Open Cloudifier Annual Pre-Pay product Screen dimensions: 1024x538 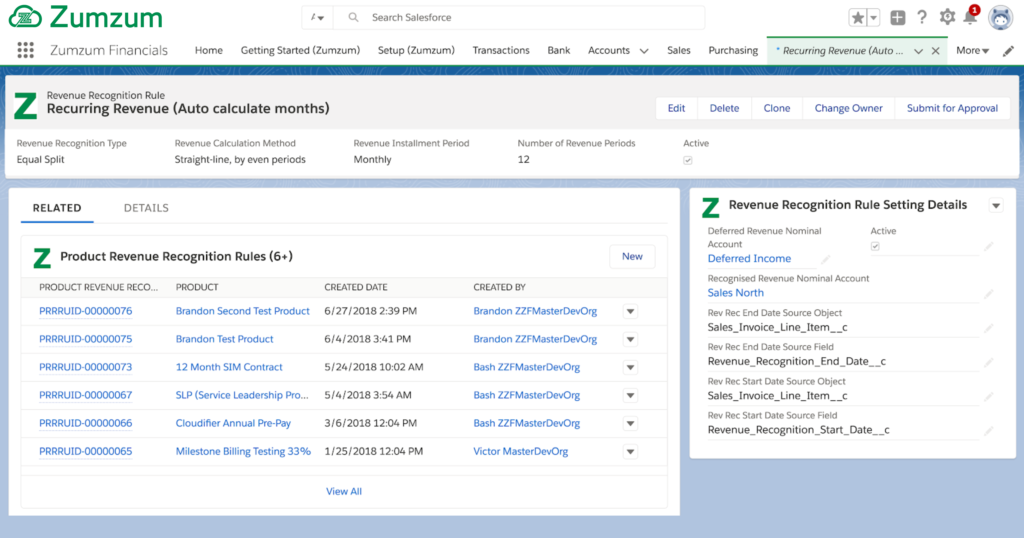pos(233,423)
